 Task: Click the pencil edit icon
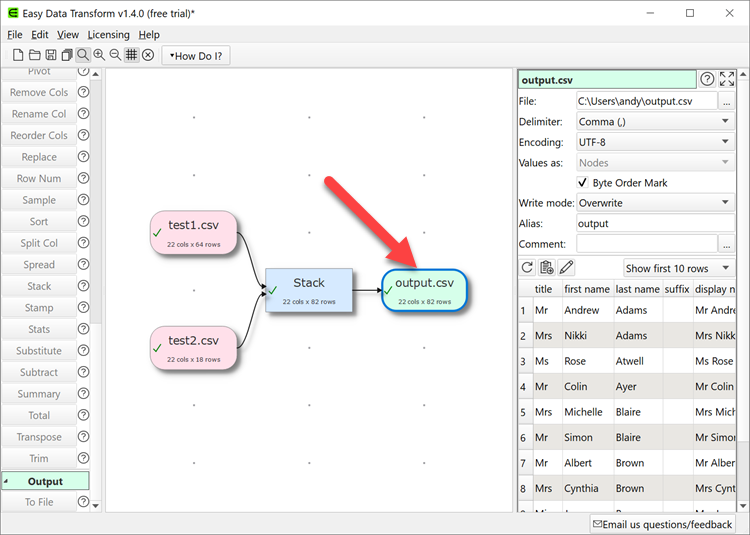(566, 268)
